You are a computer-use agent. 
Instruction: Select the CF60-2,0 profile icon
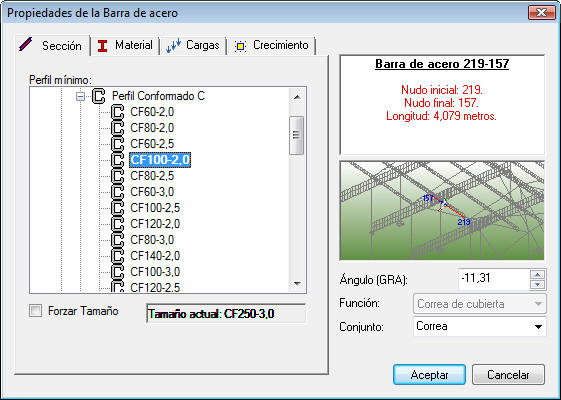pyautogui.click(x=117, y=112)
